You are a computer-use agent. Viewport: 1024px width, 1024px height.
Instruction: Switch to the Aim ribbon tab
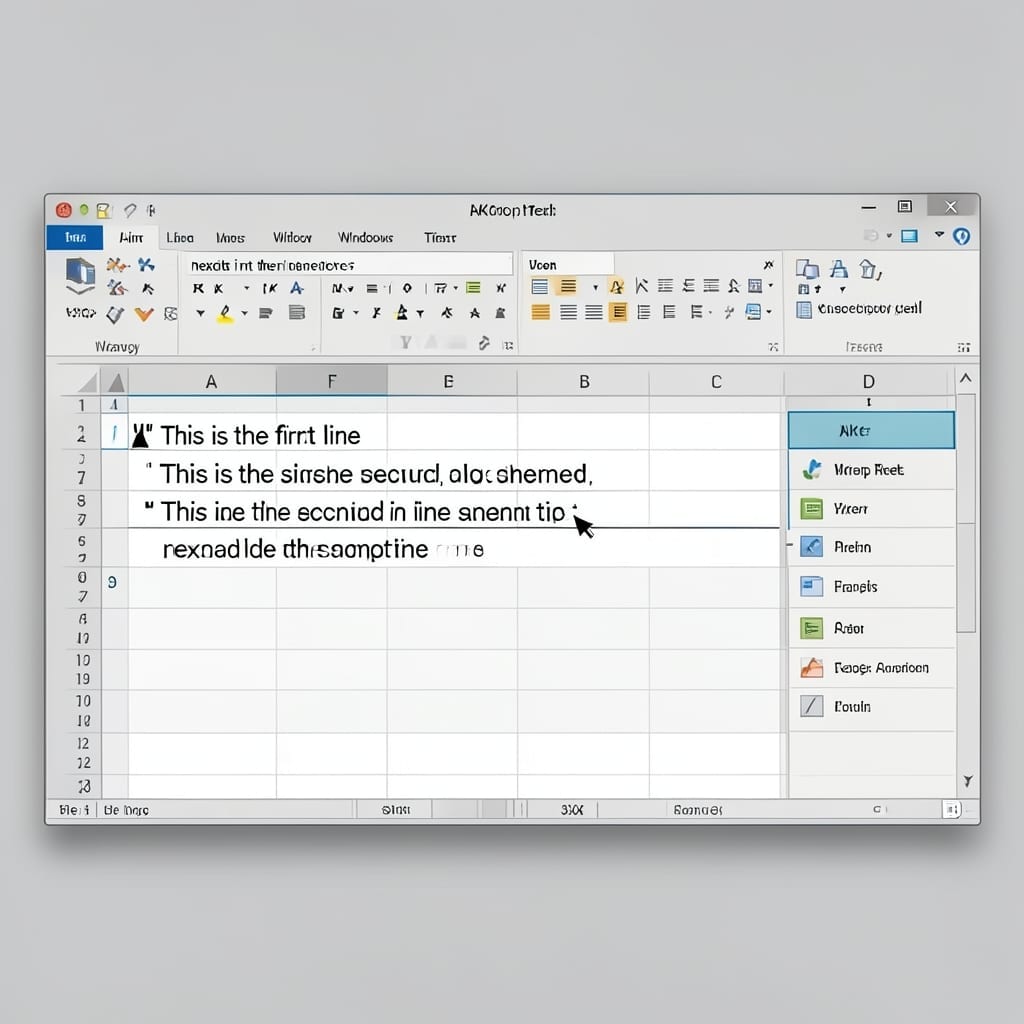point(131,238)
